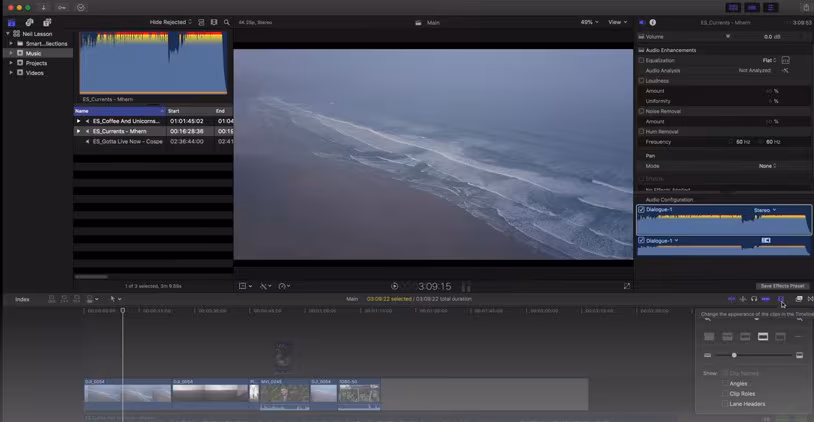
Task: Open the select tool dropdown in timeline
Action: [115, 299]
